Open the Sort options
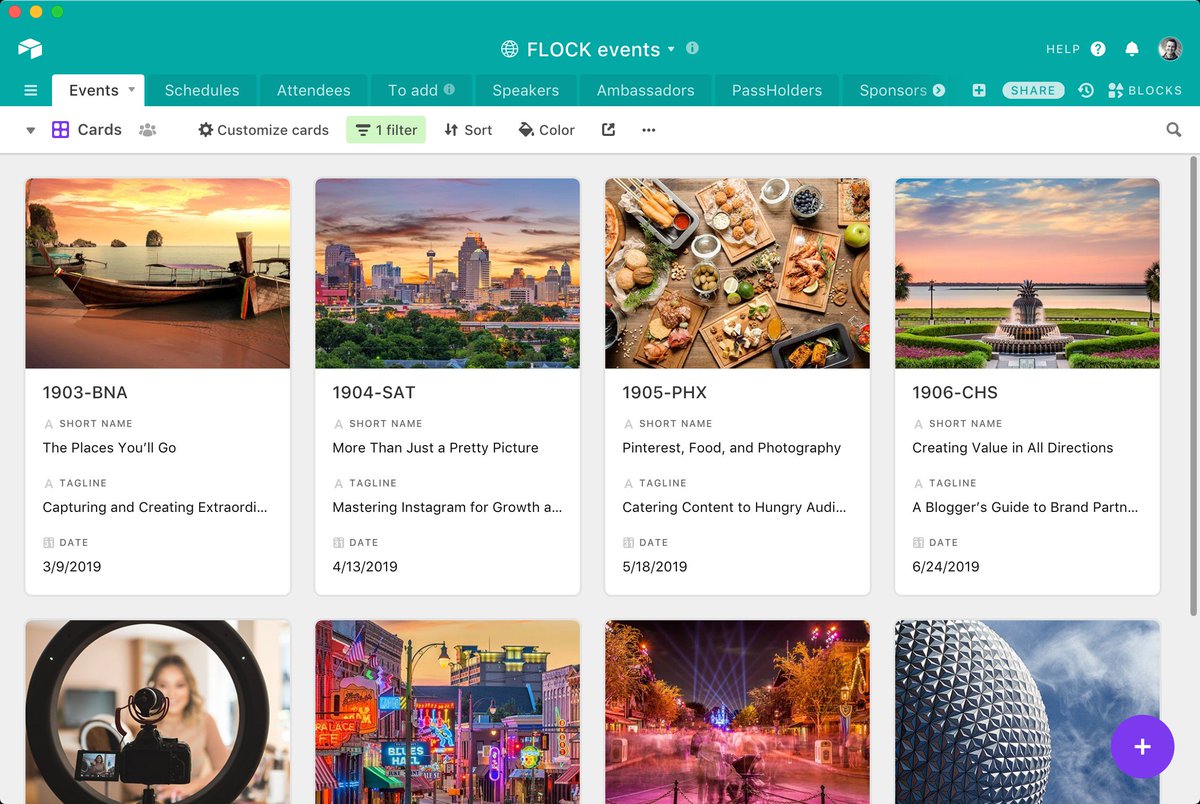The image size is (1200, 804). [468, 130]
